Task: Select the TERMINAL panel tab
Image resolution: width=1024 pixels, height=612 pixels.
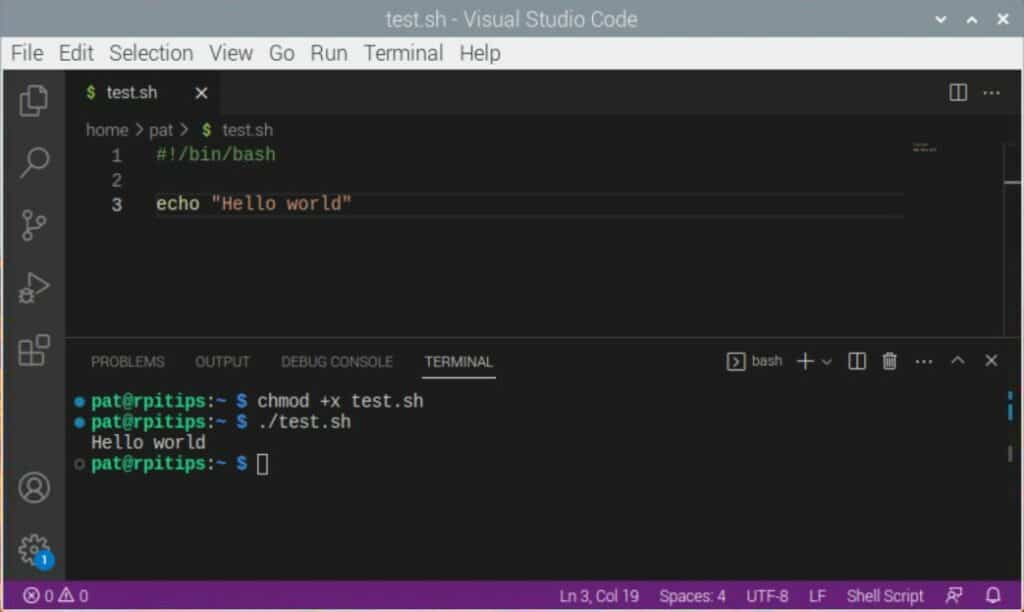Action: pyautogui.click(x=458, y=362)
